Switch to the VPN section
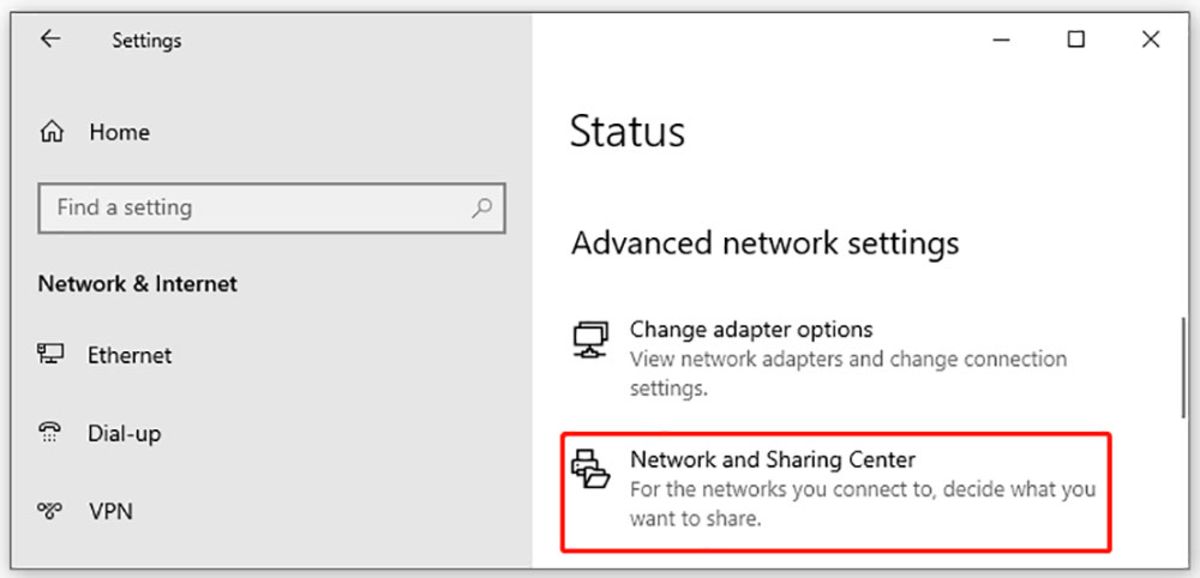Screen dimensions: 1200x578 pos(110,511)
